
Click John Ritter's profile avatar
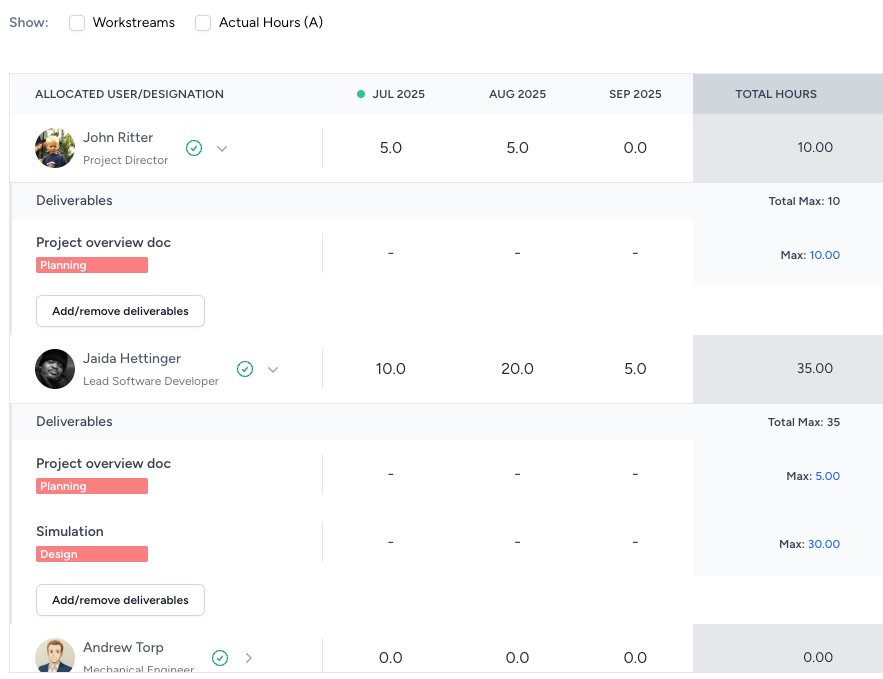(55, 148)
